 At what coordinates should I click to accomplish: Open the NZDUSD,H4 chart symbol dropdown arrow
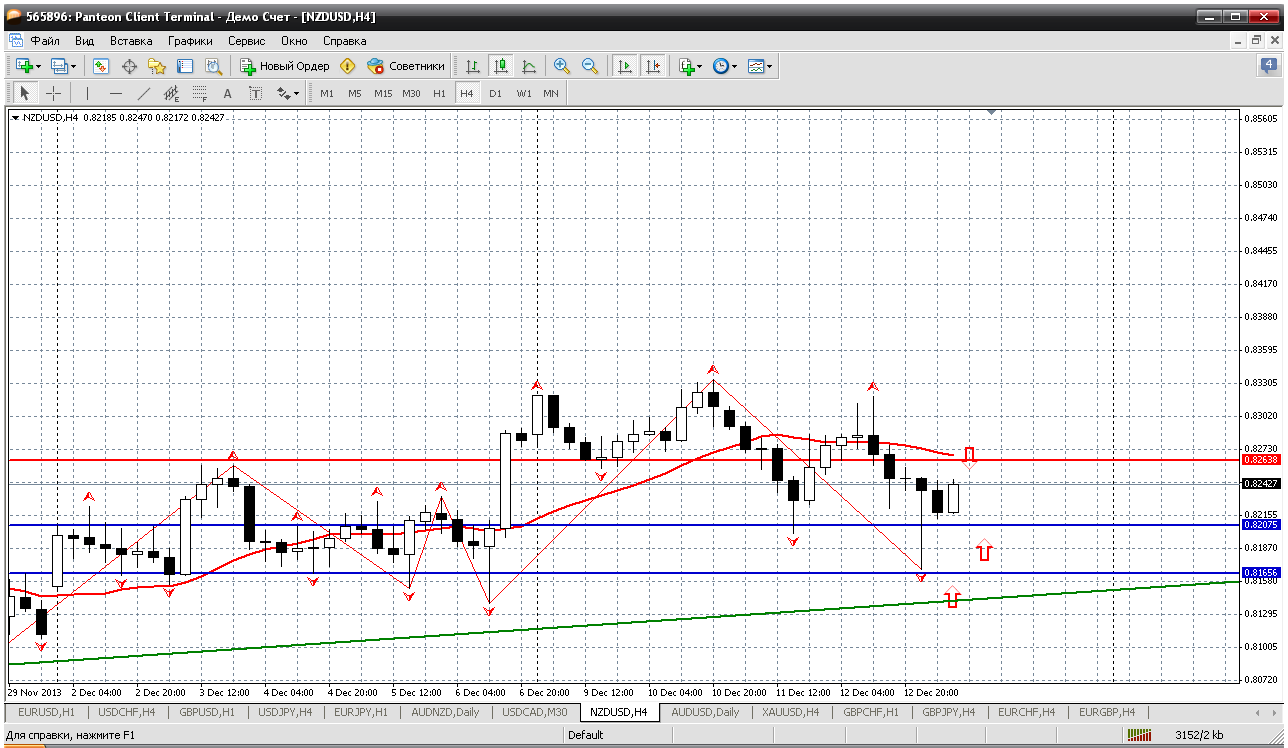coord(15,118)
